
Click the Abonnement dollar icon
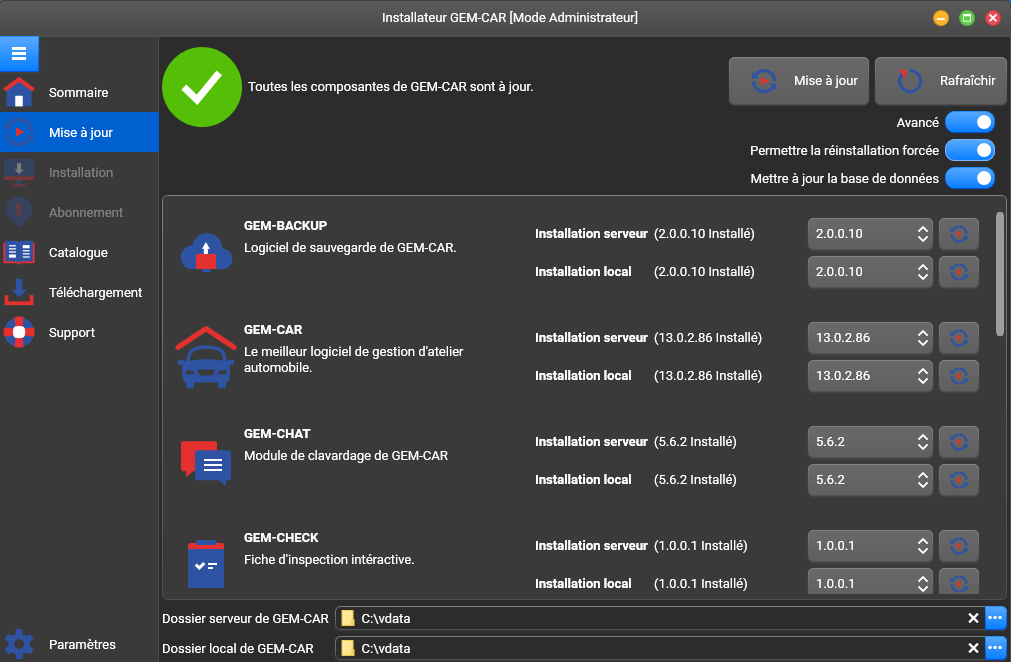19,212
